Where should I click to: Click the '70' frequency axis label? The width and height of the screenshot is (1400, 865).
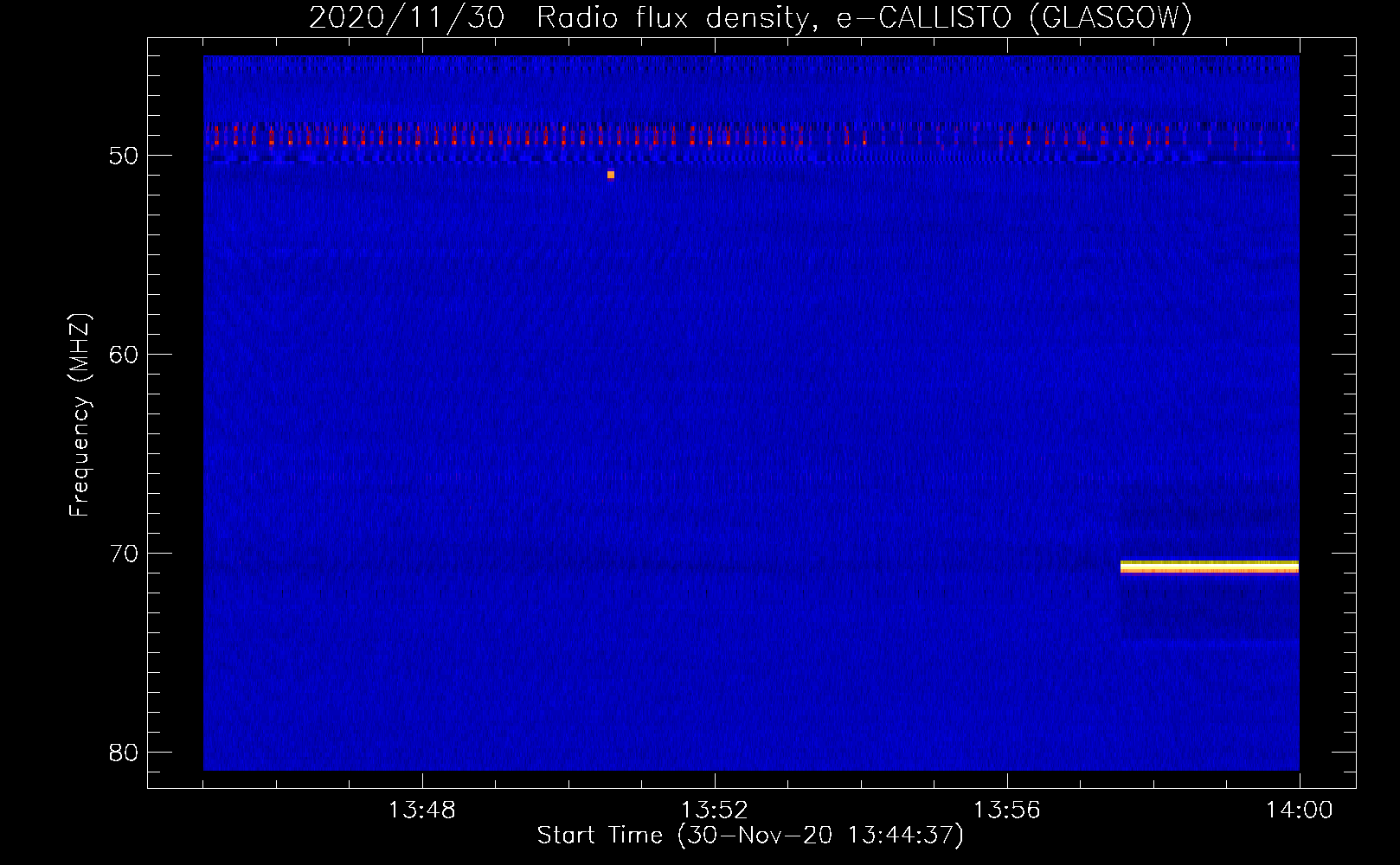[124, 554]
